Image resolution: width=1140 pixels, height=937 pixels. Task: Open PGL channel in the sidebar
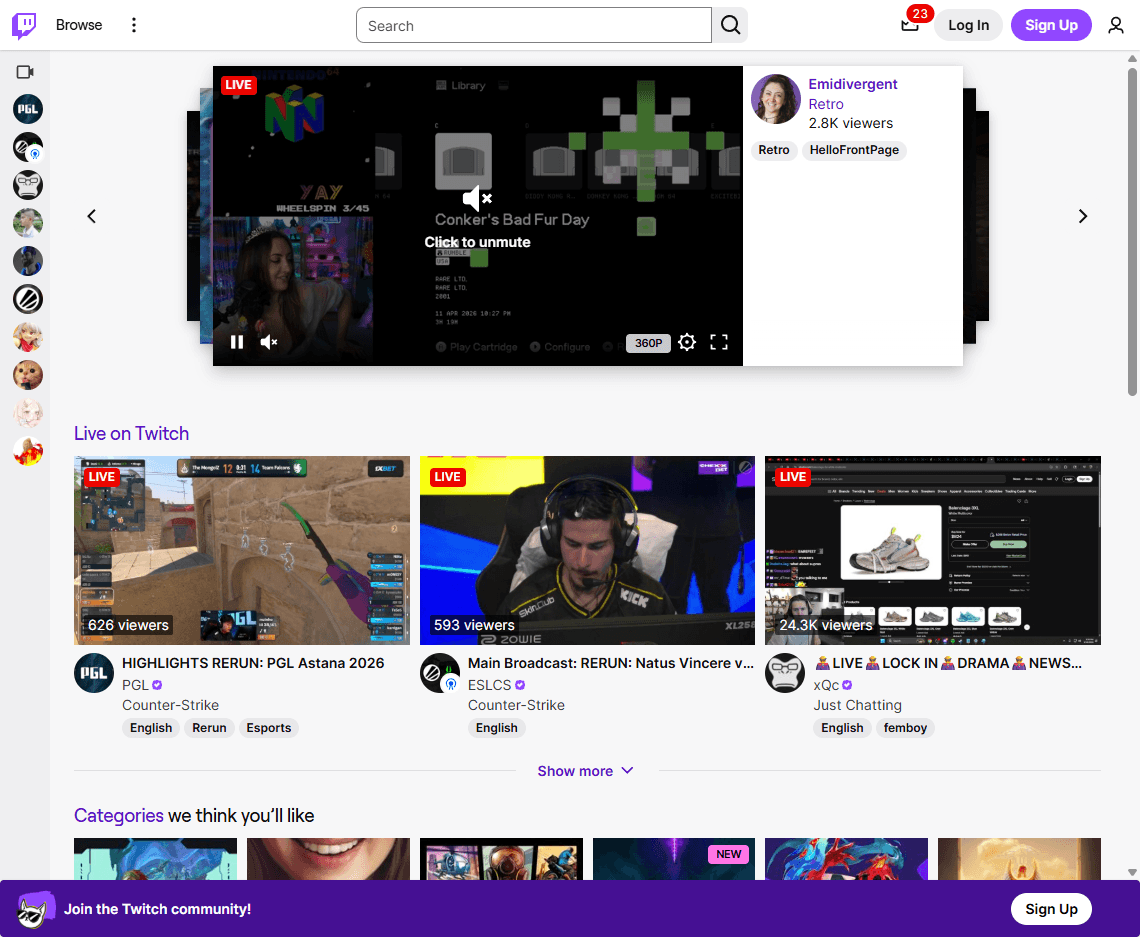(x=28, y=109)
